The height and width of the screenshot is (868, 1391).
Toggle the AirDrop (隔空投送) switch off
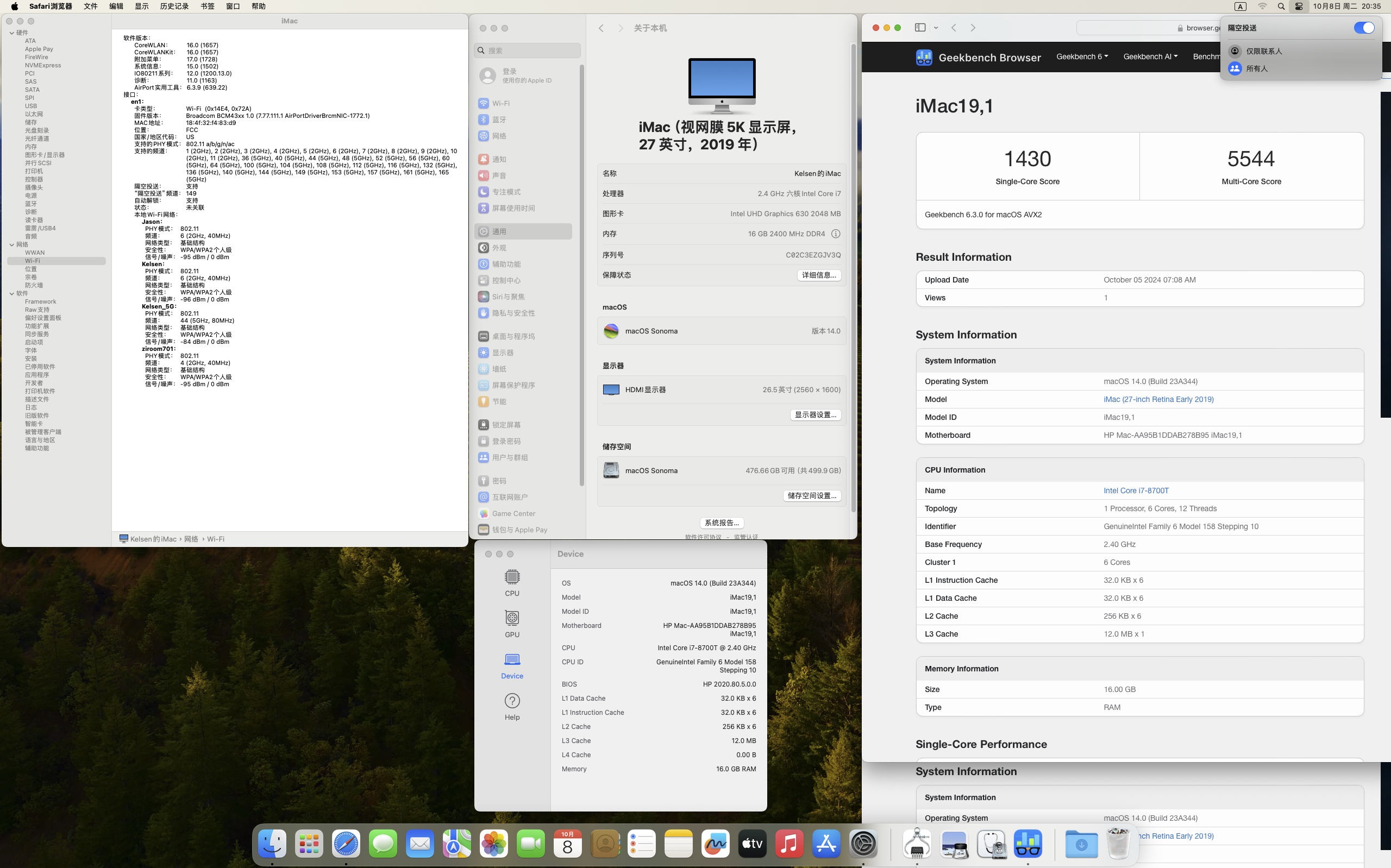pos(1363,28)
